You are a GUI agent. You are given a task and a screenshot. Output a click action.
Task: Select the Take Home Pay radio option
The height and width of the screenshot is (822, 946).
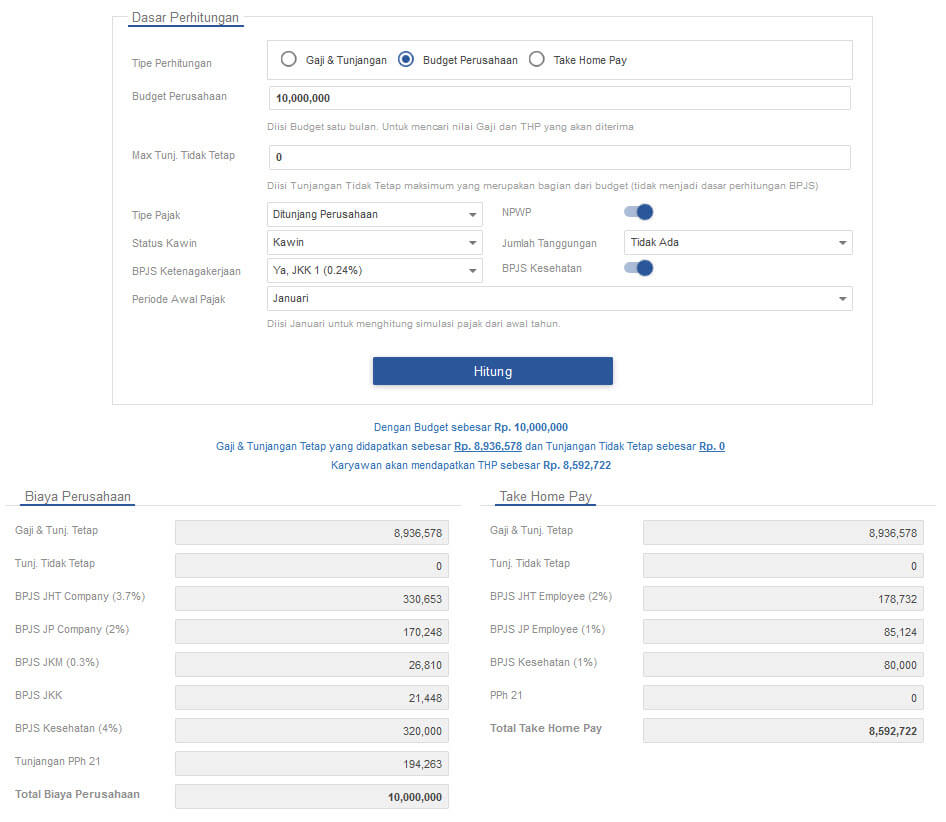click(536, 59)
